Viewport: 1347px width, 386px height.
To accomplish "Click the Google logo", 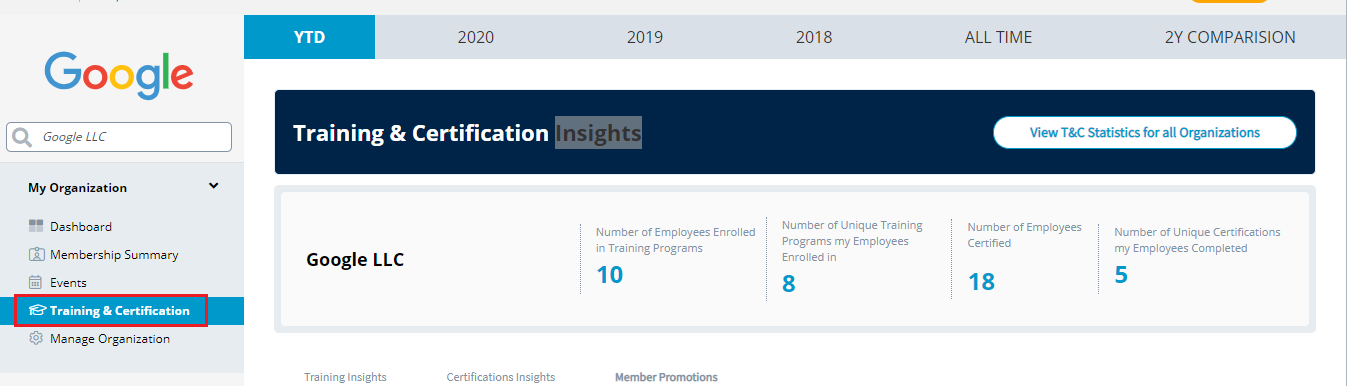I will coord(119,76).
